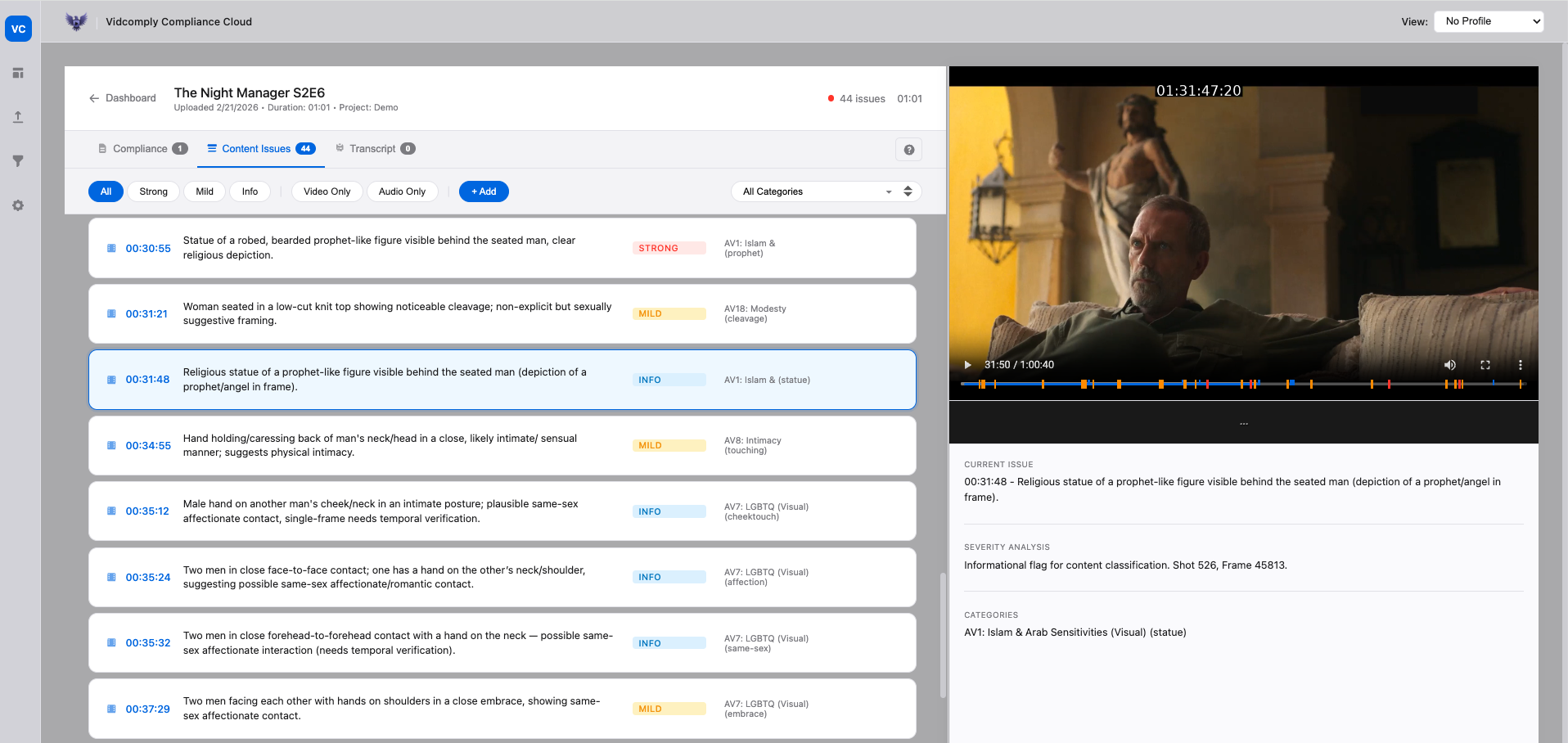Open the No Profile view selector
This screenshot has height=743, width=1568.
tap(1488, 21)
